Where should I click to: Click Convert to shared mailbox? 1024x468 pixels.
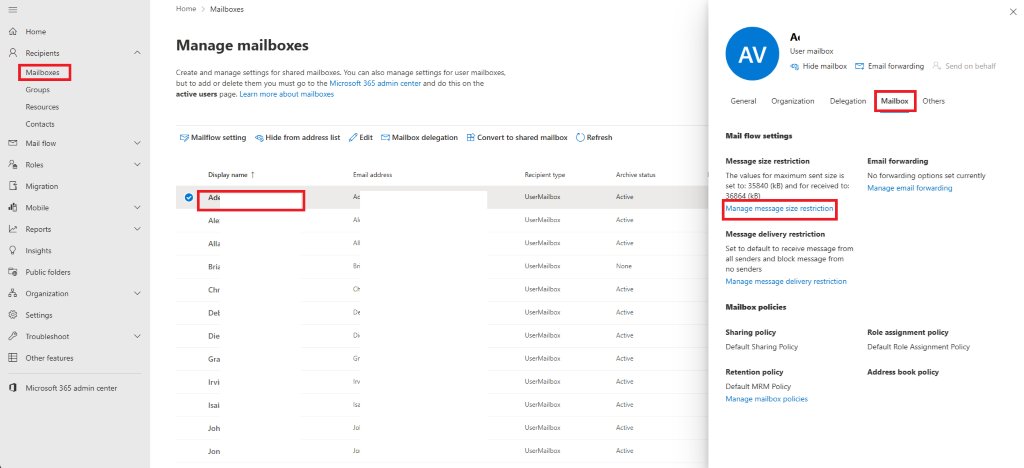coord(517,138)
